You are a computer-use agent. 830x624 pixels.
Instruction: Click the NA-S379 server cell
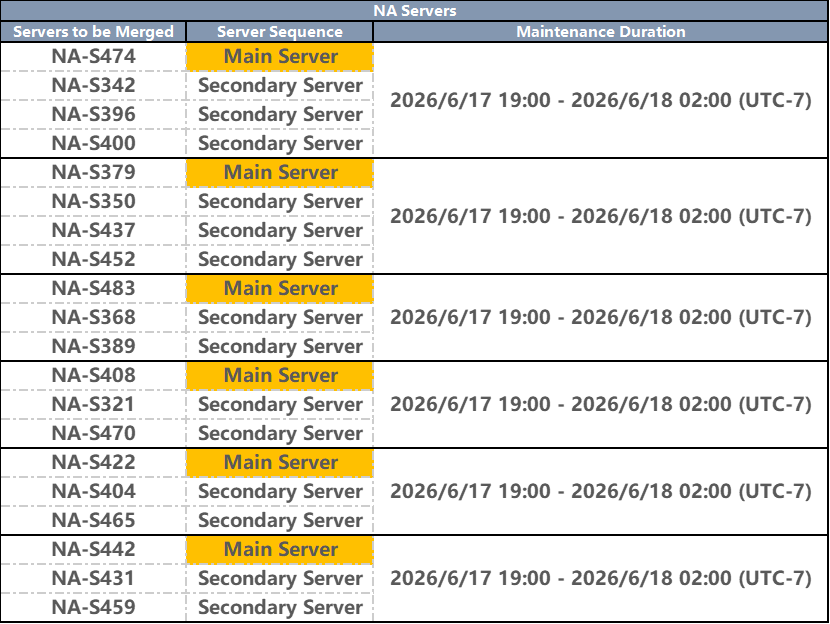(93, 173)
